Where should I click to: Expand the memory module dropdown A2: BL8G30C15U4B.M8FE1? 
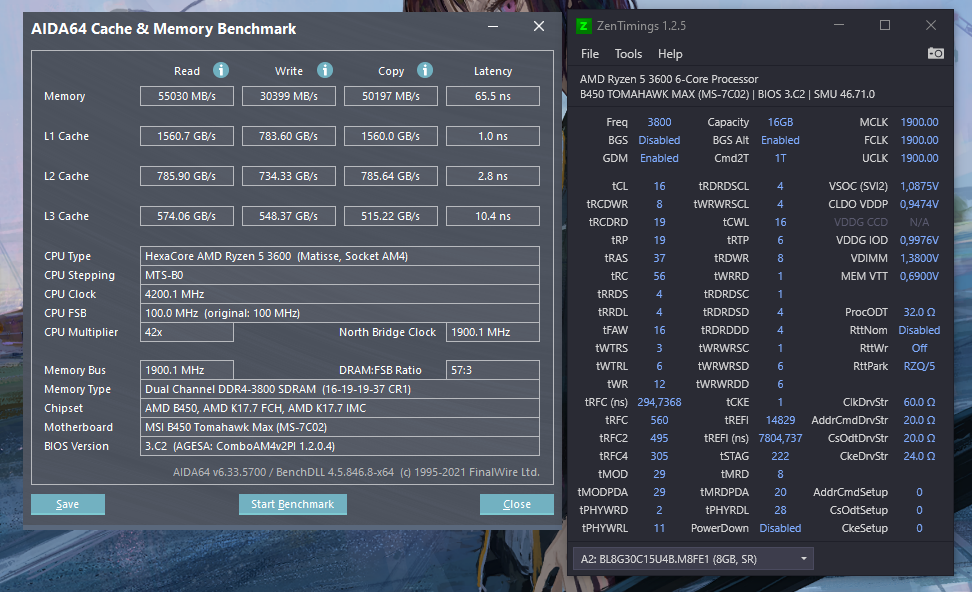click(x=693, y=559)
